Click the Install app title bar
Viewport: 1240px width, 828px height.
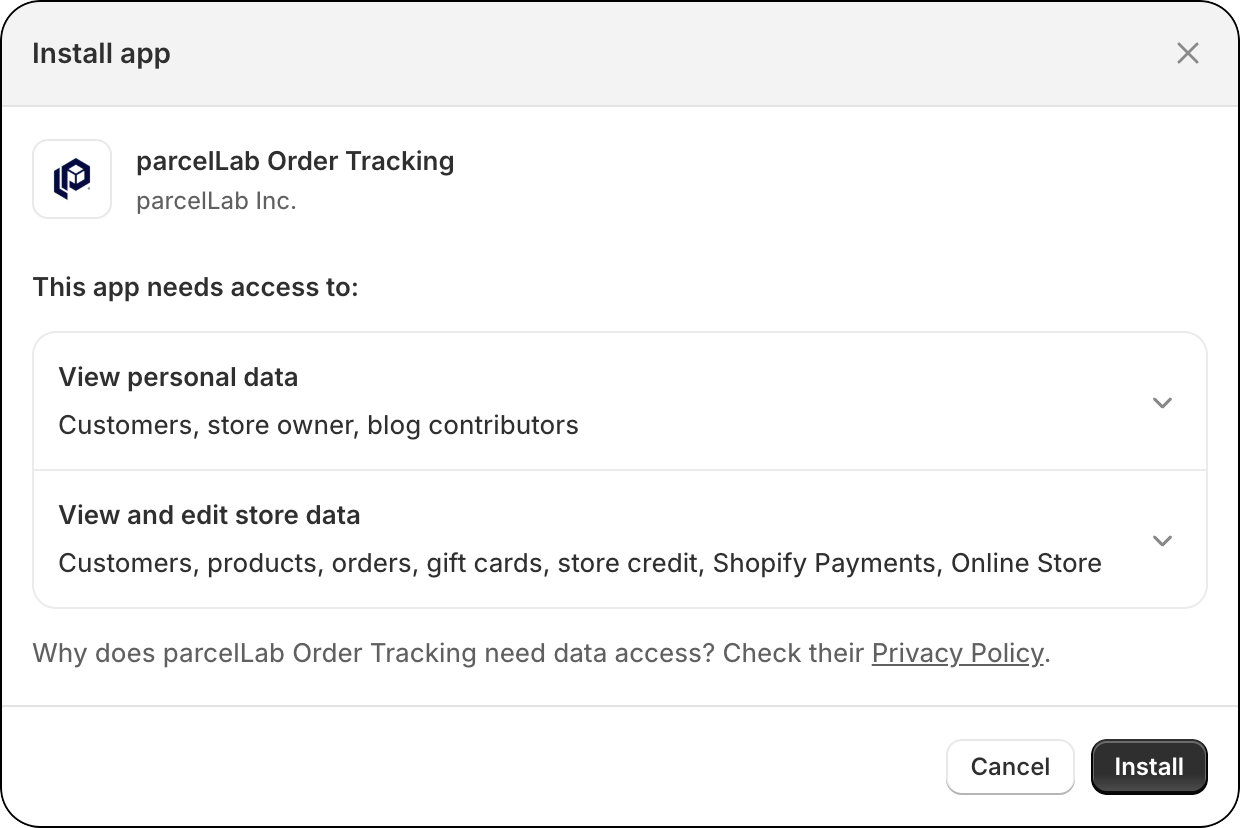[x=100, y=53]
